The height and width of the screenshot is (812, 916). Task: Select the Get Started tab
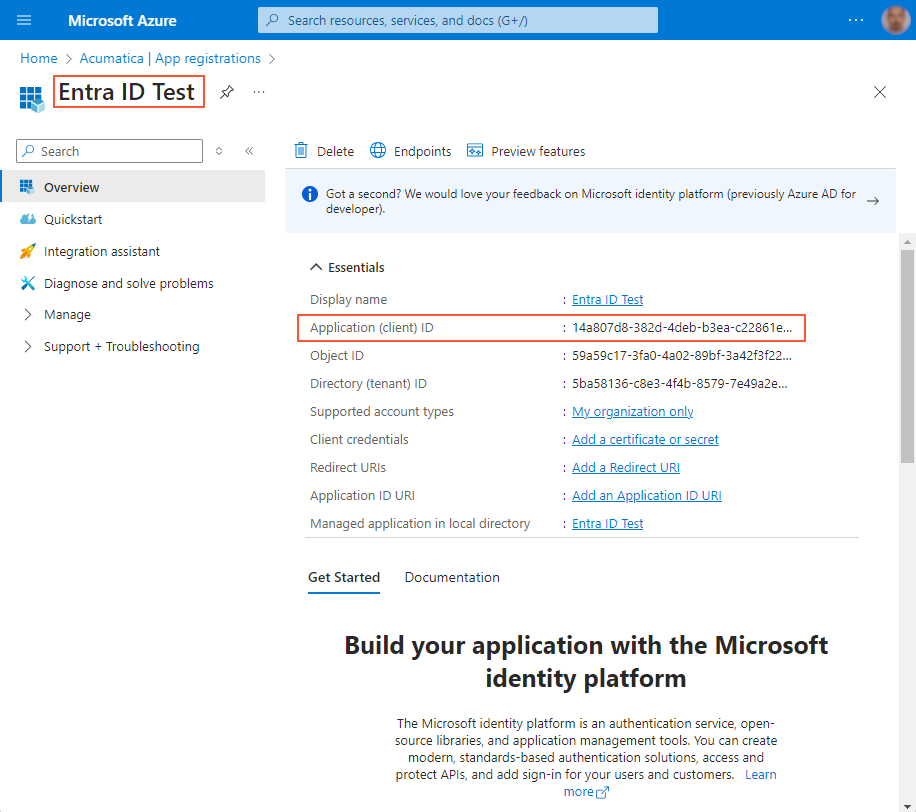(344, 577)
